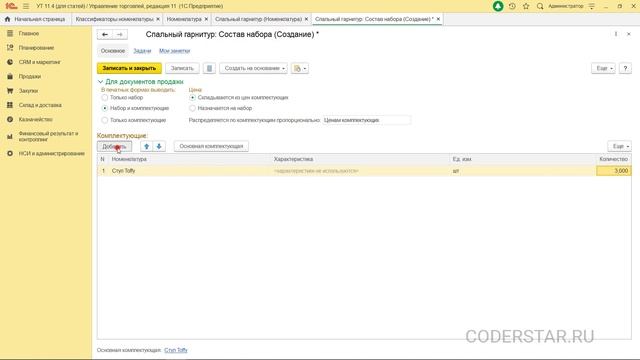Open the Стул Toffy main component link
Screen dimensions: 640x360
click(x=176, y=350)
